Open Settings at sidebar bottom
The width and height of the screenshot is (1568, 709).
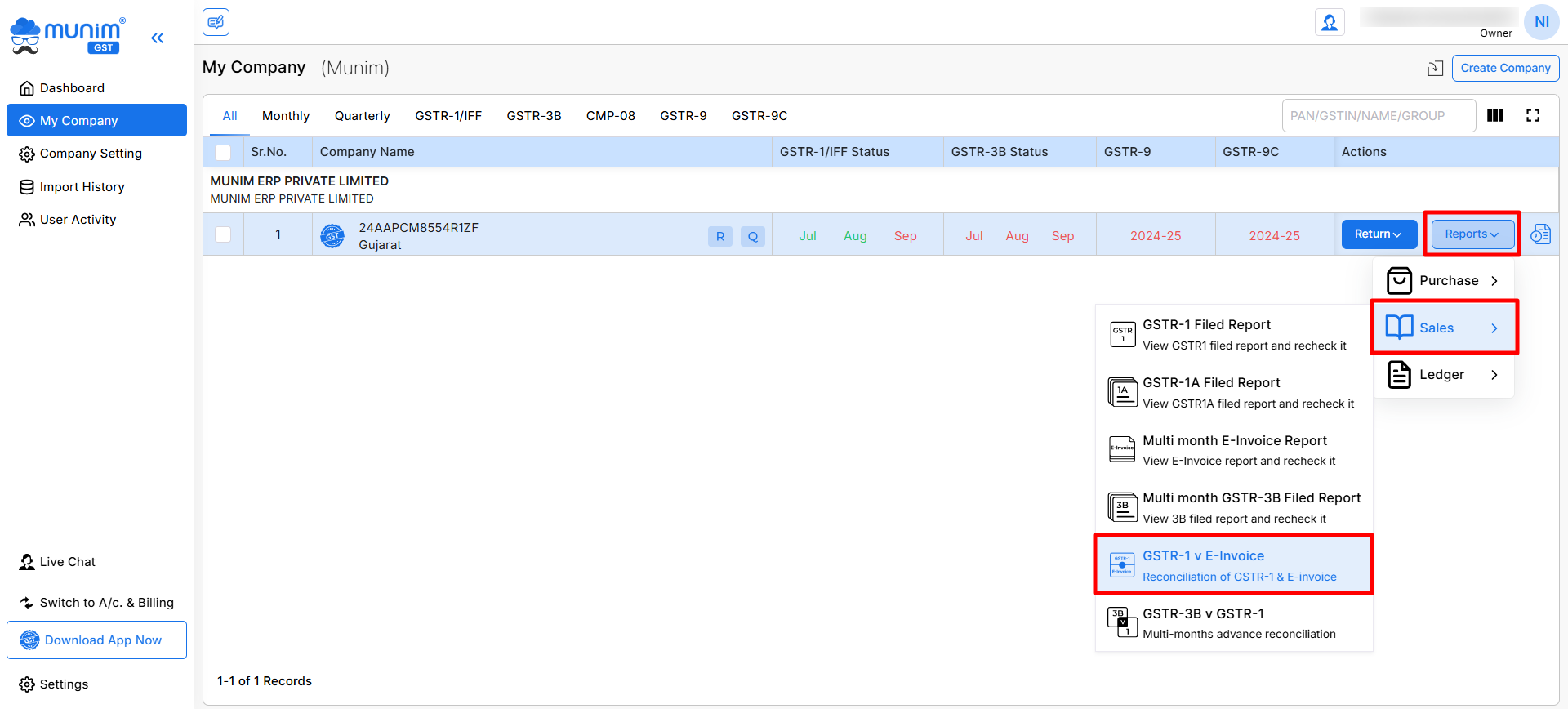point(54,684)
